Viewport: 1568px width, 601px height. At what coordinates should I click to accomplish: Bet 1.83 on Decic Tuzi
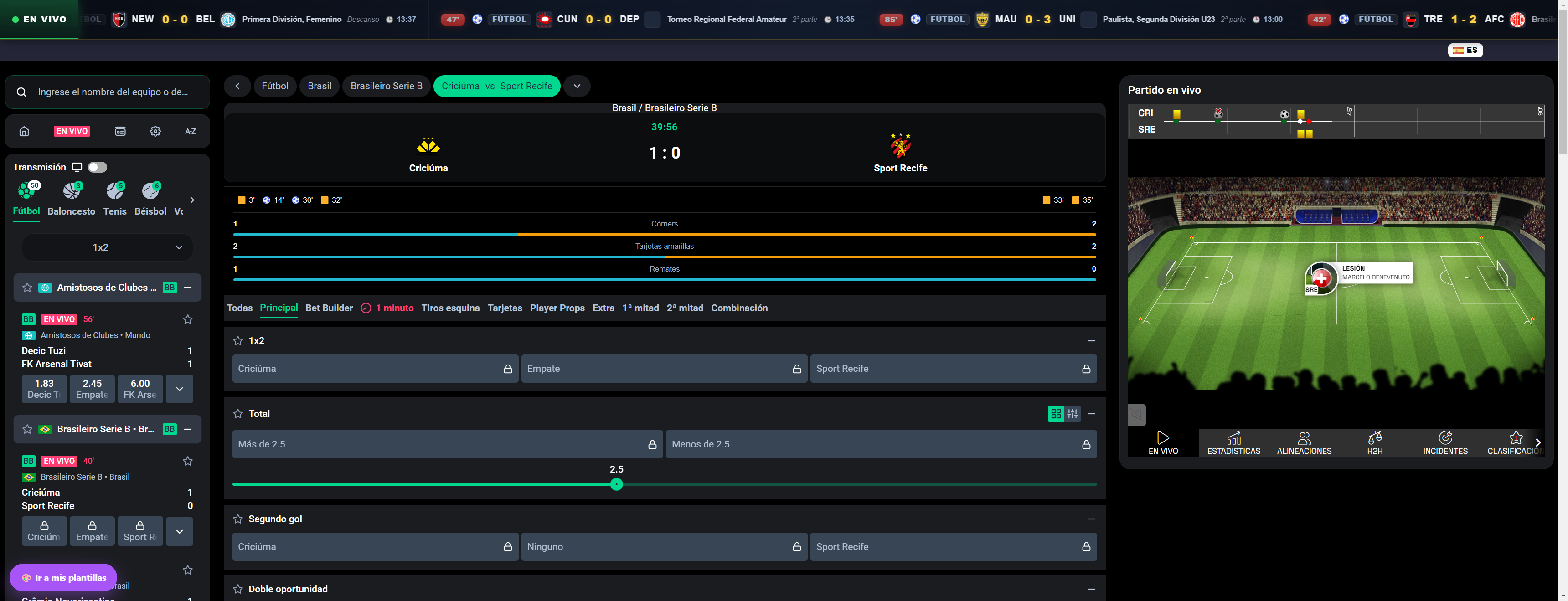click(44, 389)
